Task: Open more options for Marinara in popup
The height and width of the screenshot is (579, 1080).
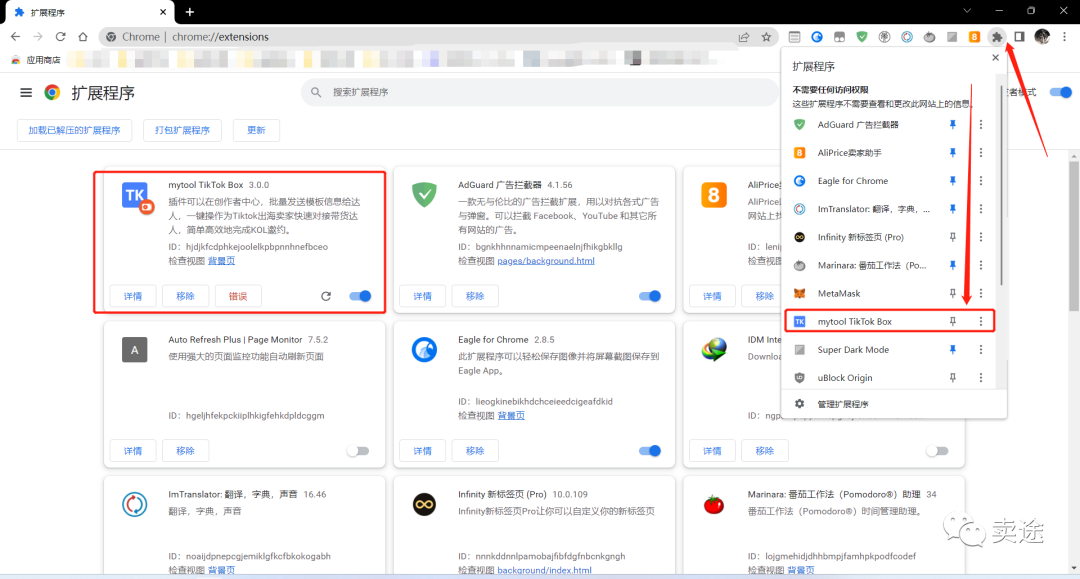Action: tap(981, 265)
